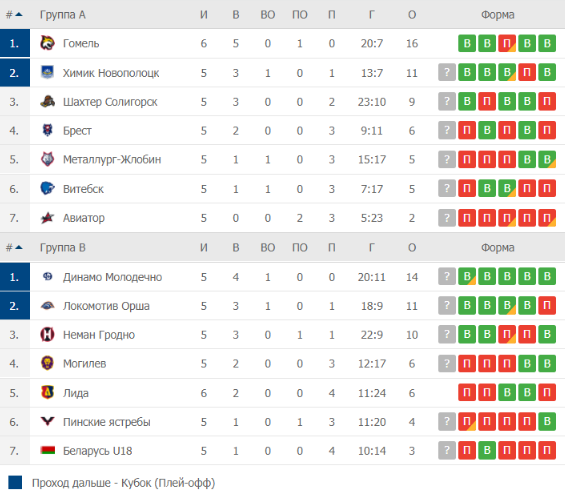Image resolution: width=565 pixels, height=494 pixels.
Task: Click the Пинские ястребы team logo
Action: coord(48,421)
